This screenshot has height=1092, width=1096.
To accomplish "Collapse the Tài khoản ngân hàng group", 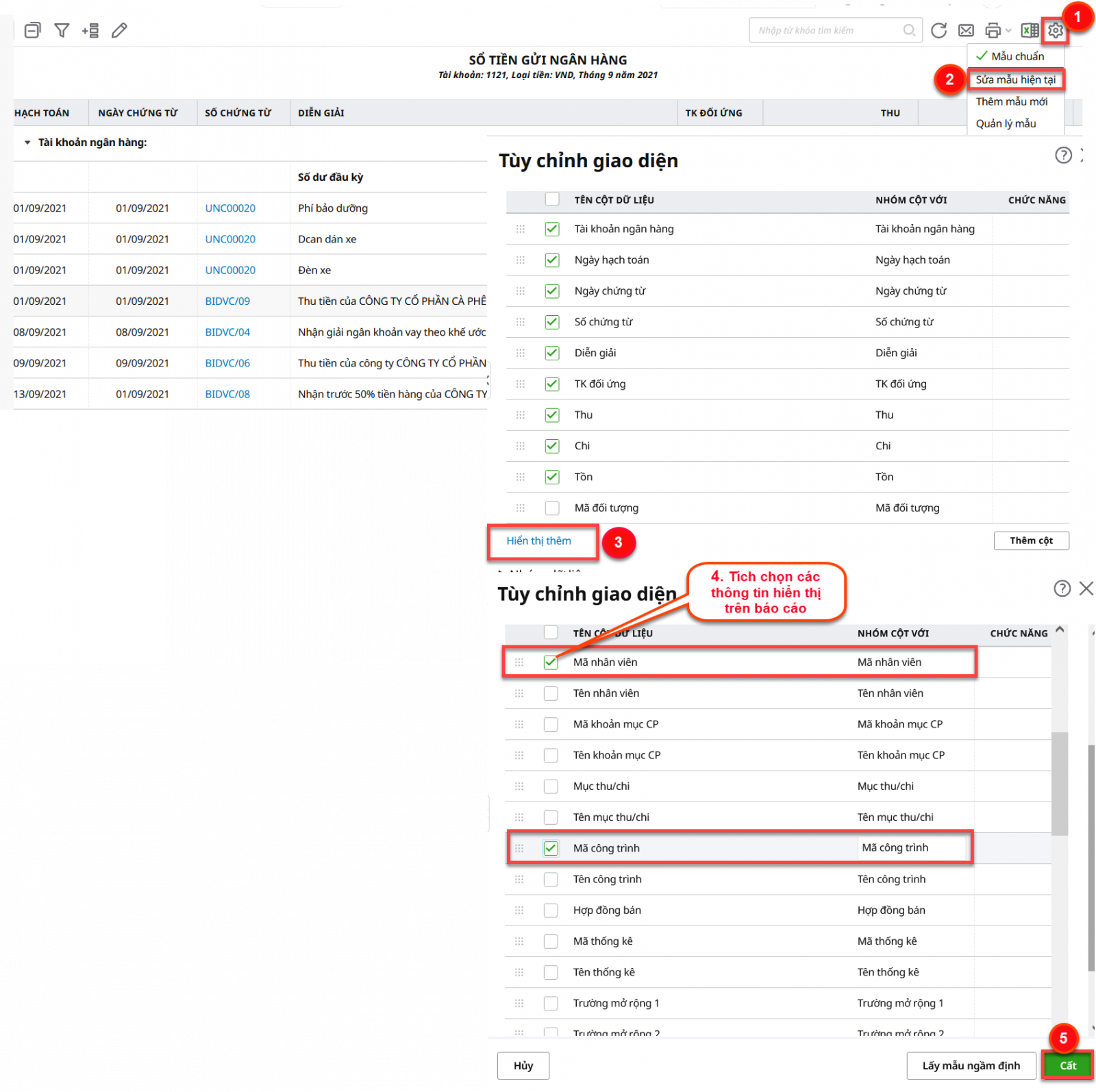I will point(27,142).
